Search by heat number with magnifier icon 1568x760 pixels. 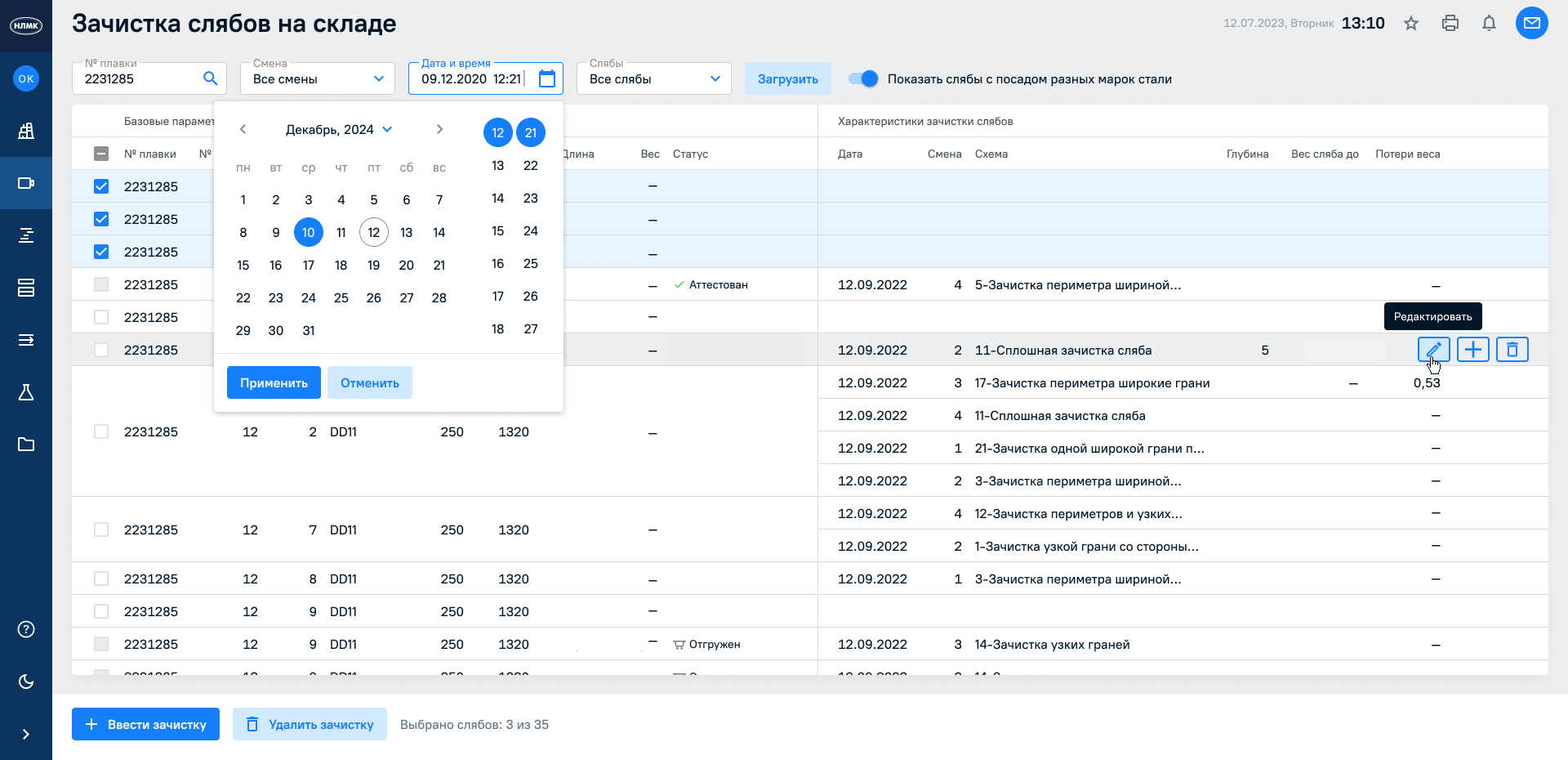point(210,78)
